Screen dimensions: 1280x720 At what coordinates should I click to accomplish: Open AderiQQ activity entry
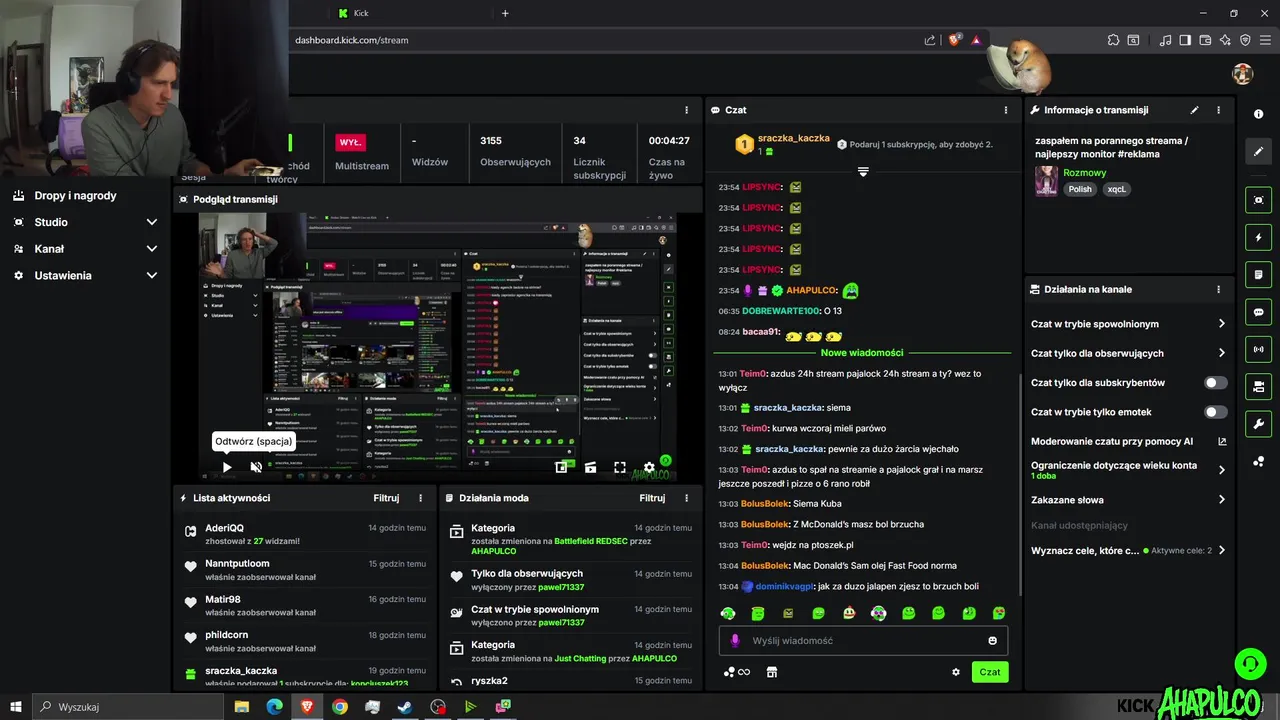pos(303,534)
